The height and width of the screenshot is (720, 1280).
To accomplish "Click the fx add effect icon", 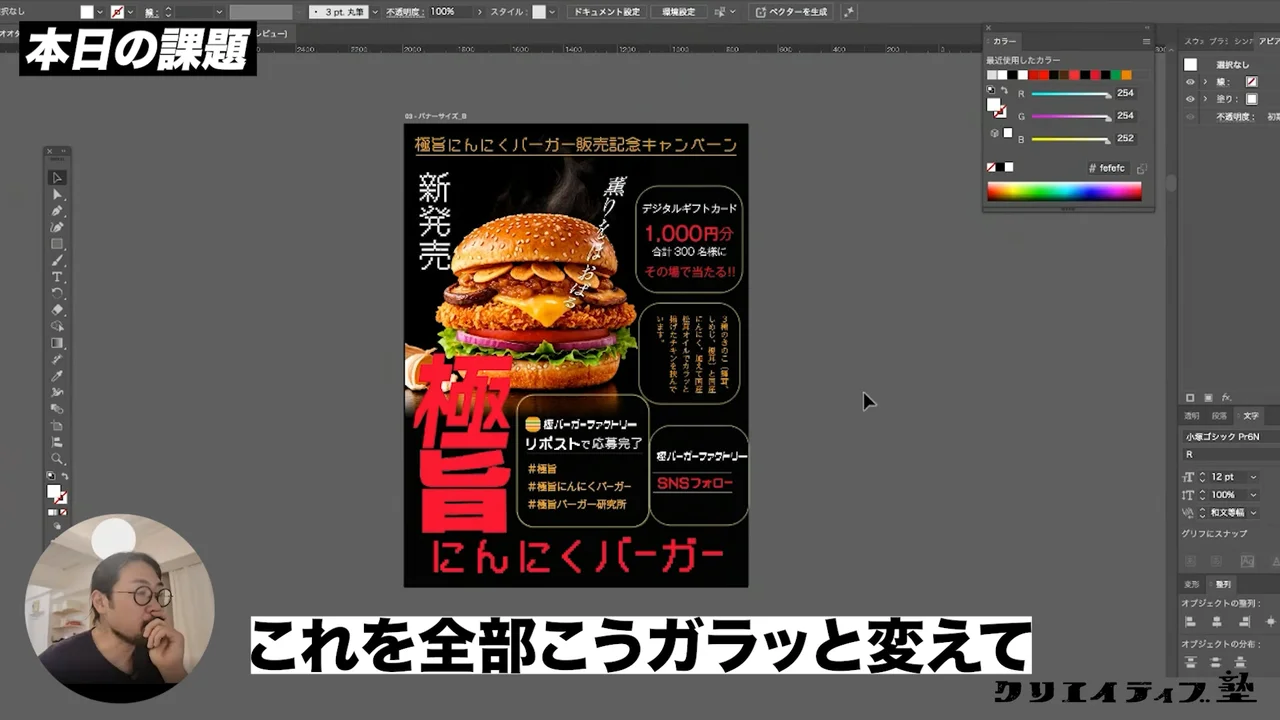I will [1226, 397].
